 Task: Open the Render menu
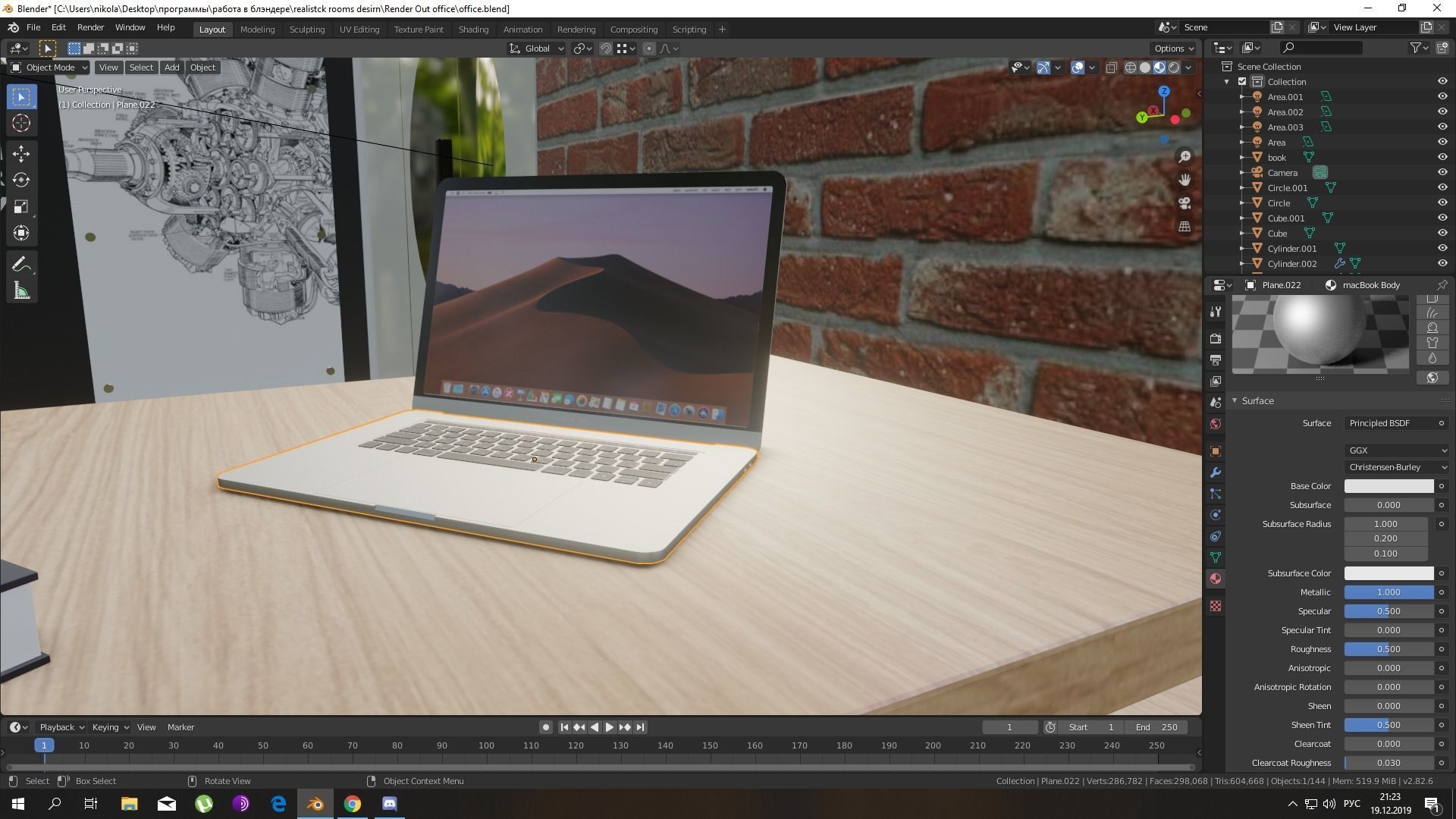[90, 27]
